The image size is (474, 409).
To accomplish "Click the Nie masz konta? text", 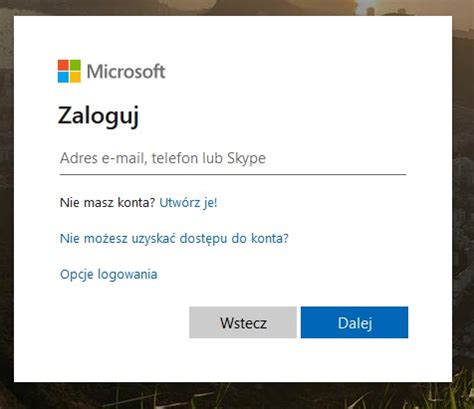I will [107, 202].
